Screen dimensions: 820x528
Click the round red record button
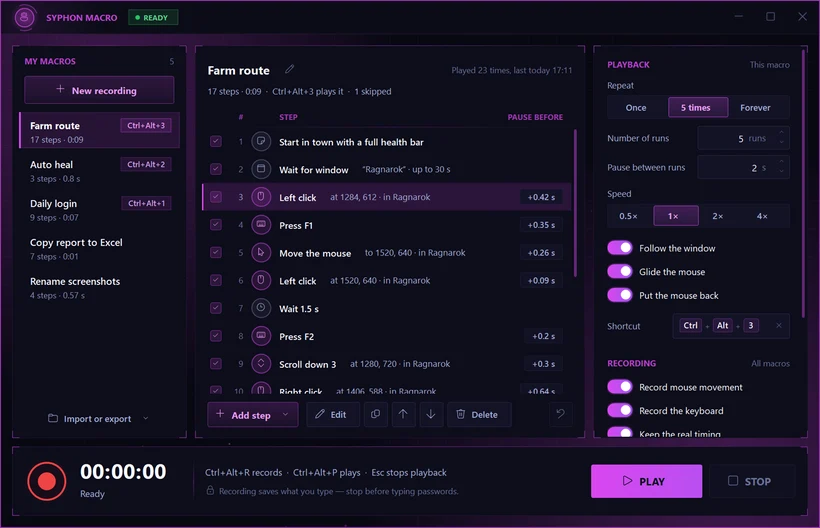(47, 481)
